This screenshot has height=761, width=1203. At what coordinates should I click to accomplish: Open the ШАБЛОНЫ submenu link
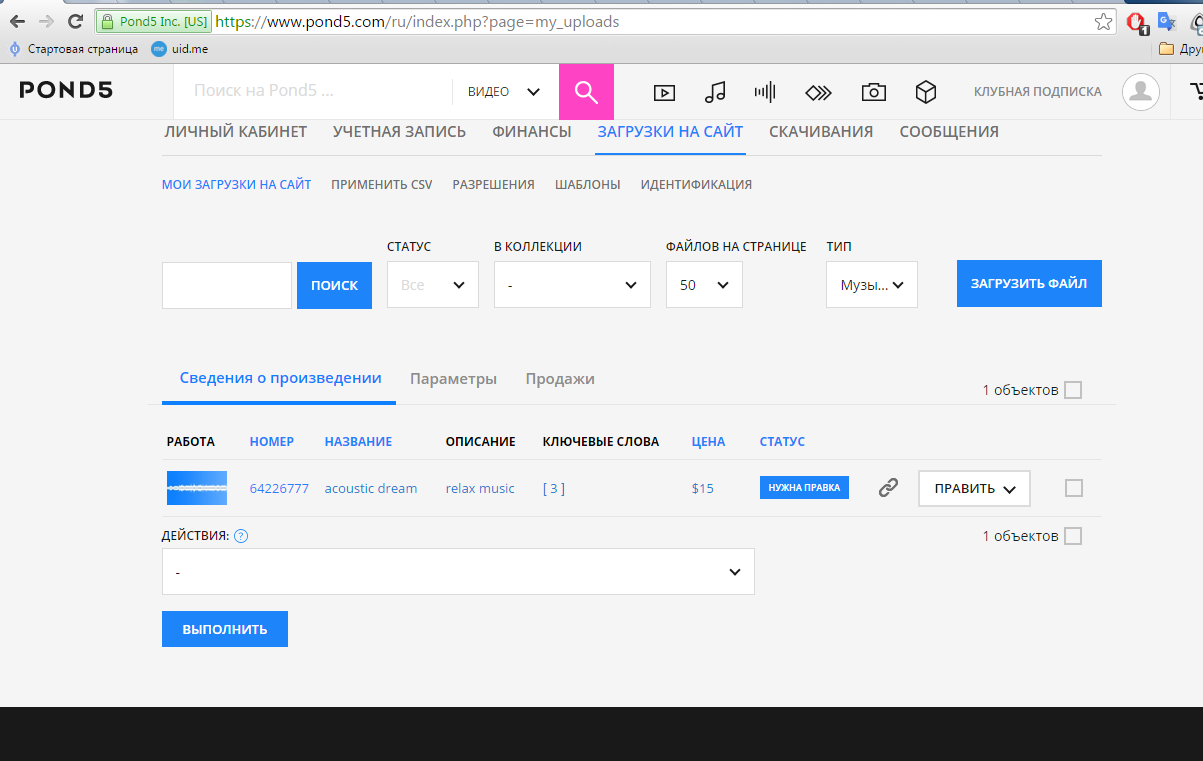(x=588, y=185)
